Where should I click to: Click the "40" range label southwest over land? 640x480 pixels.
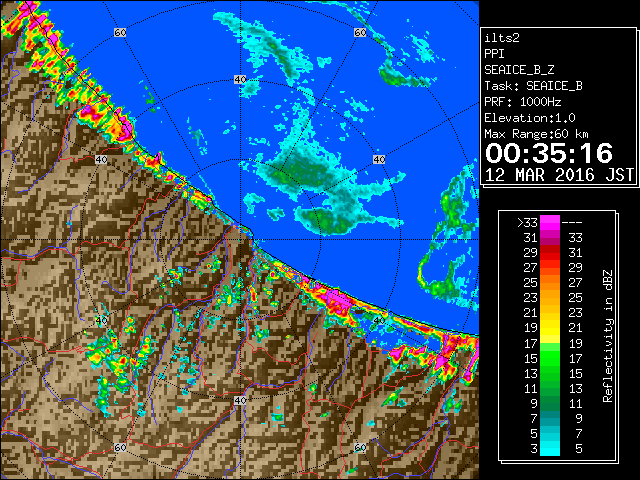point(101,320)
